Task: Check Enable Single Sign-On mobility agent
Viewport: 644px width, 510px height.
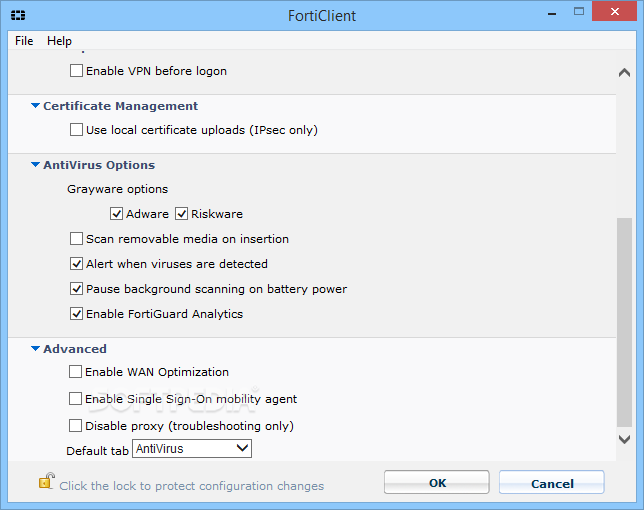Action: point(75,399)
